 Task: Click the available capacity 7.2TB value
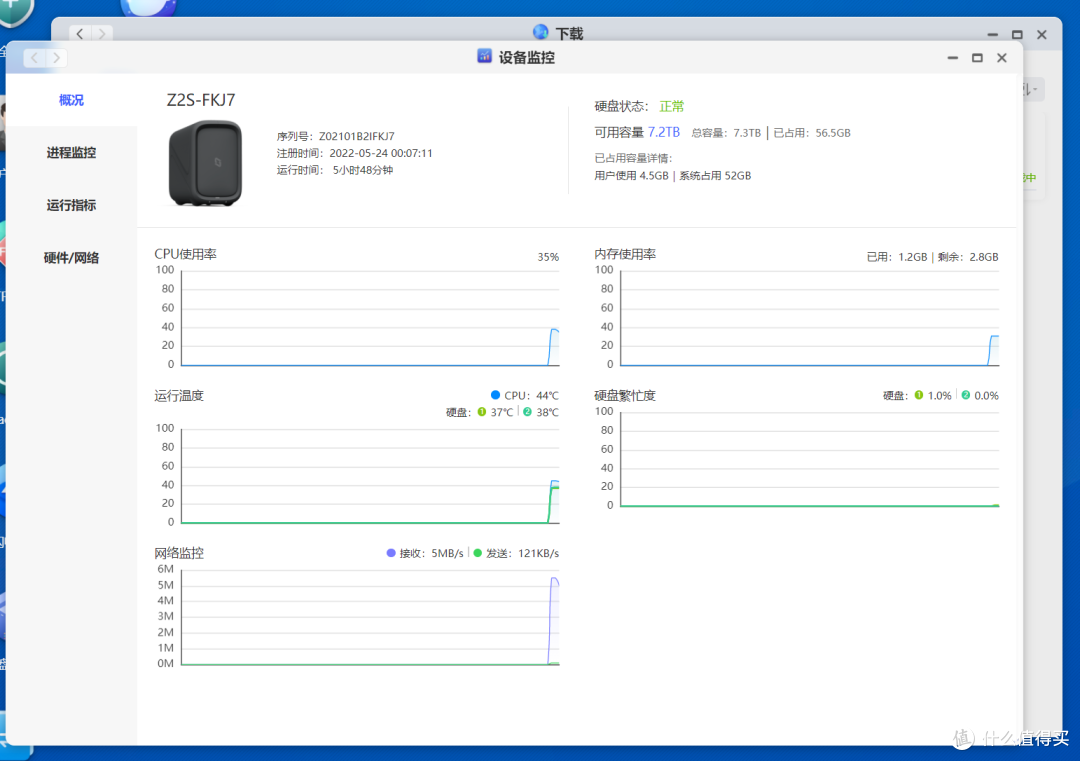[x=663, y=132]
